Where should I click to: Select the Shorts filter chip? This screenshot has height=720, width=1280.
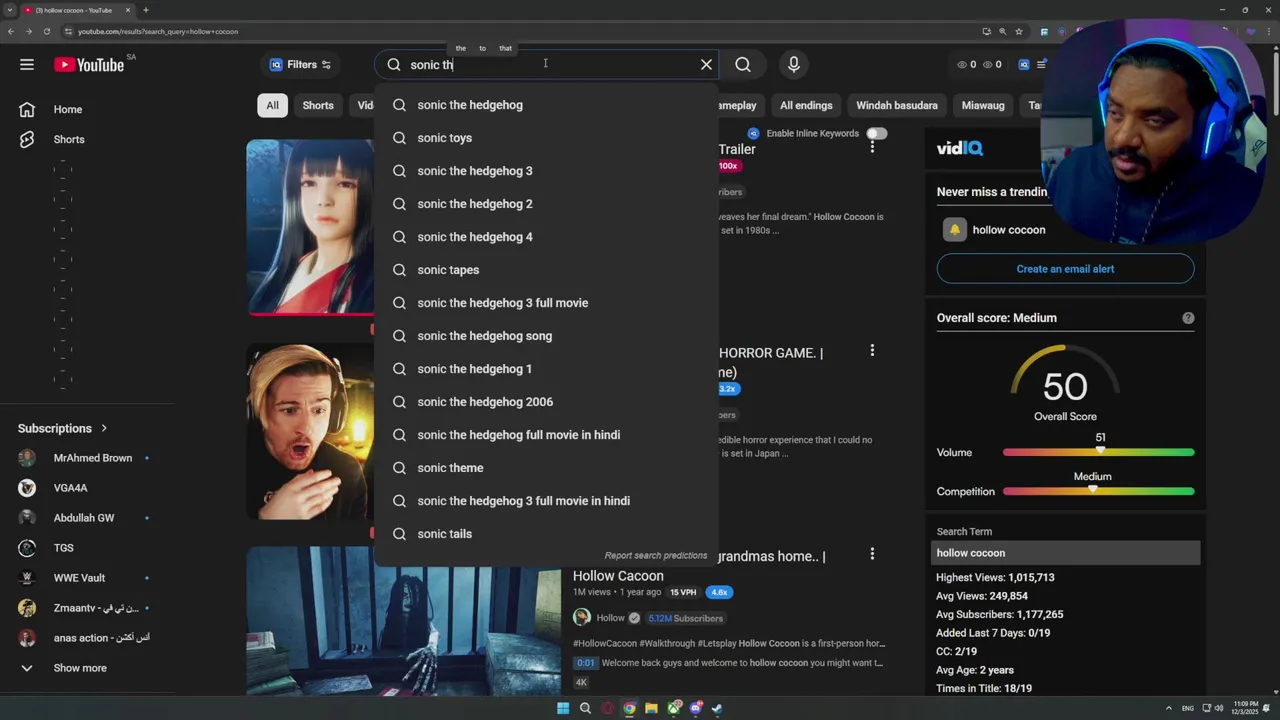[318, 105]
